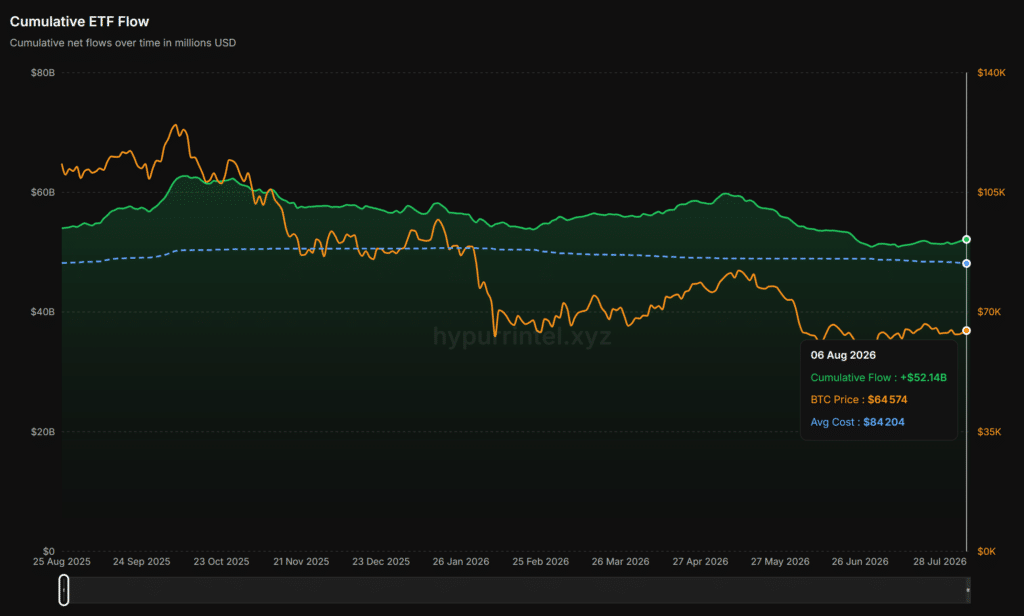Click the right handle of range slider
1024x616 pixels.
pyautogui.click(x=968, y=590)
